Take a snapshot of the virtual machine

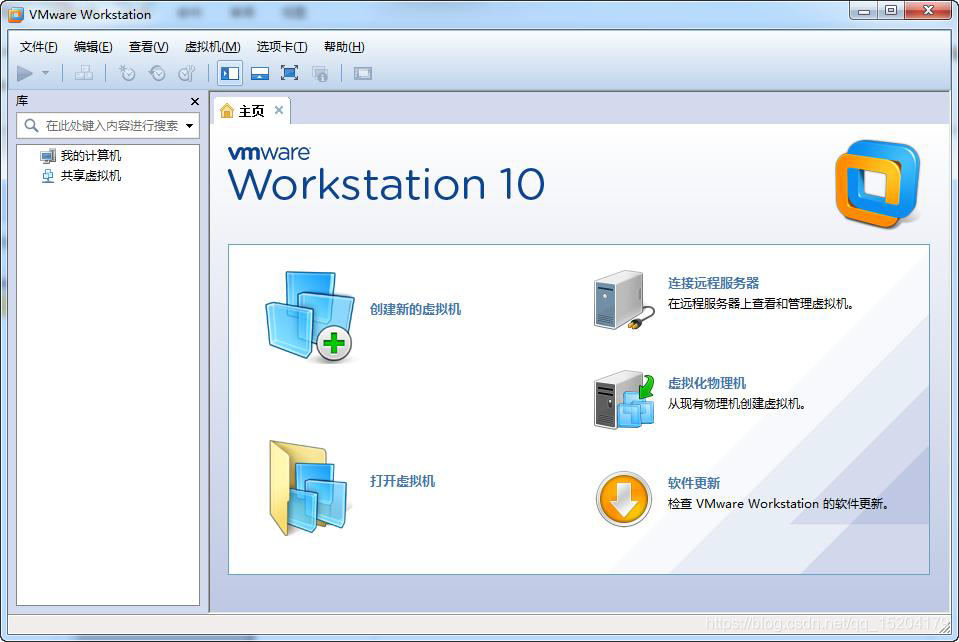pos(127,73)
